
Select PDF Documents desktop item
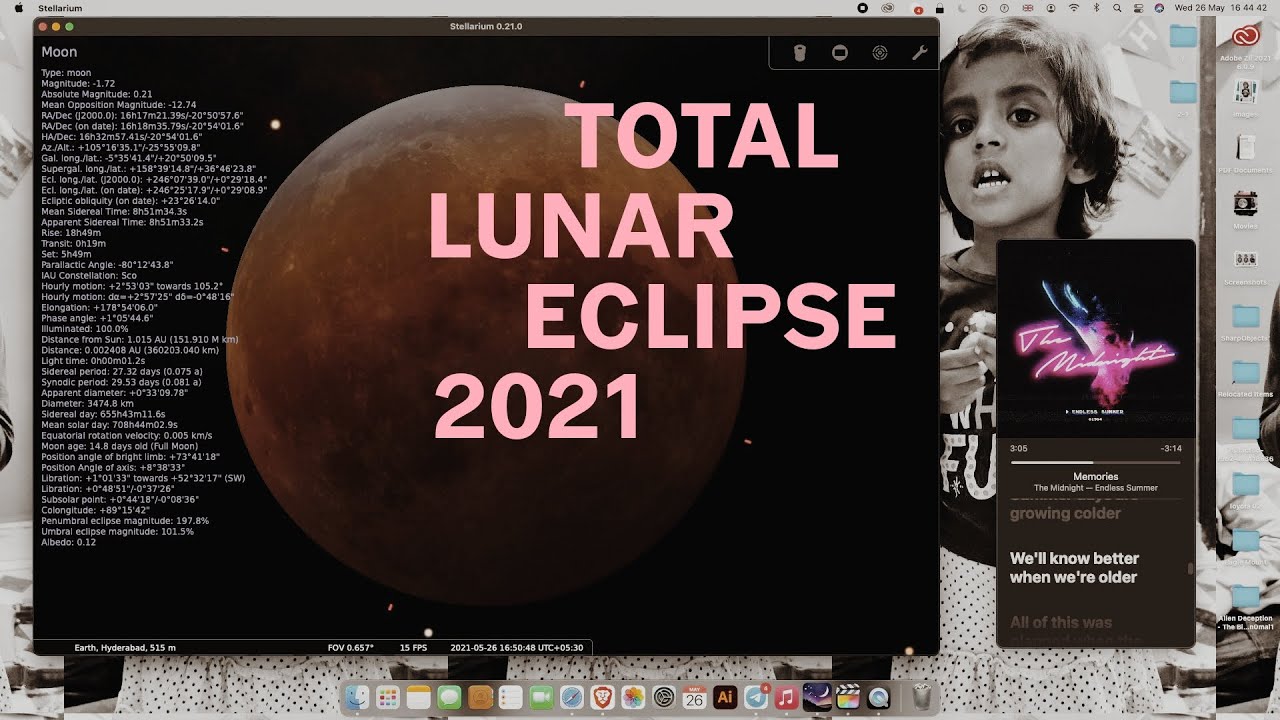tap(1245, 152)
